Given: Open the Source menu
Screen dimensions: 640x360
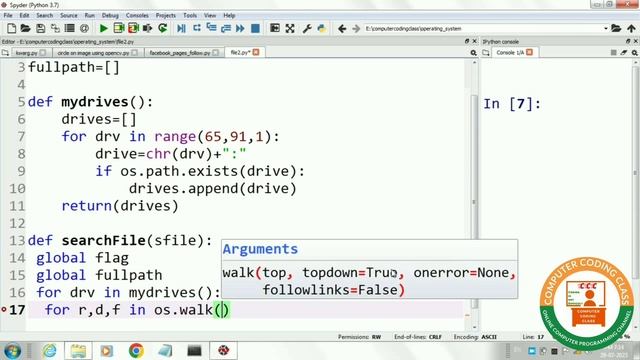Looking at the screenshot, I should [x=69, y=15].
